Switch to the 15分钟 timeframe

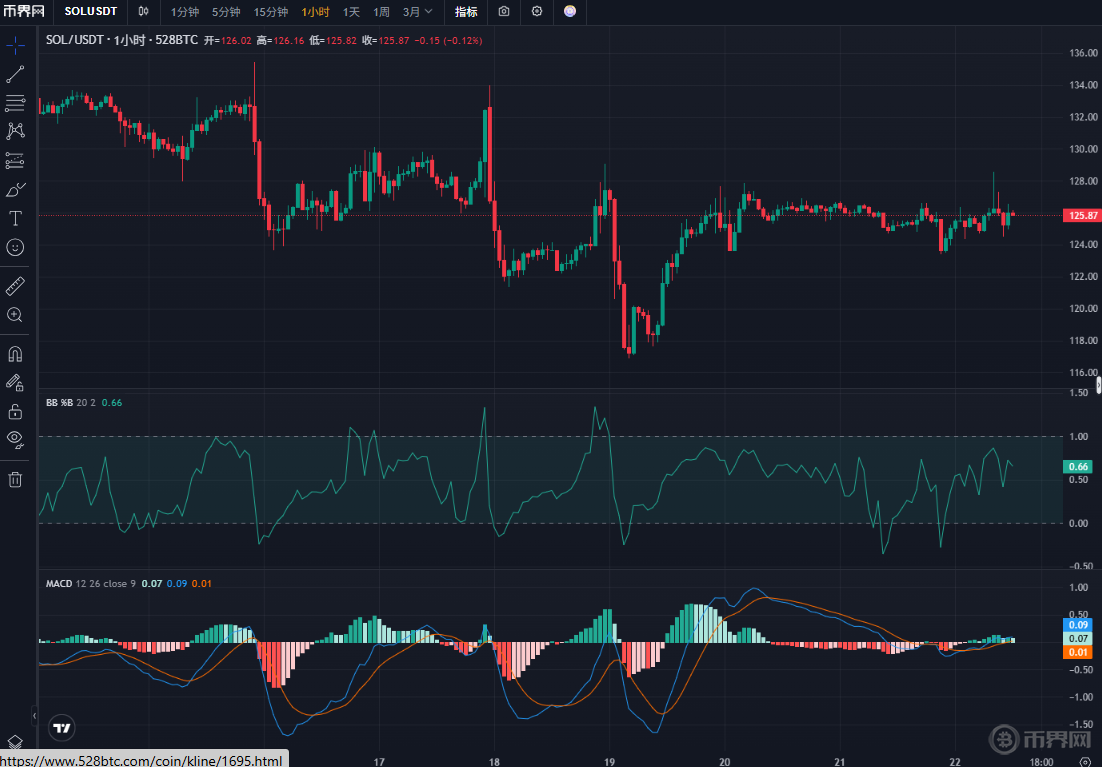tap(270, 12)
